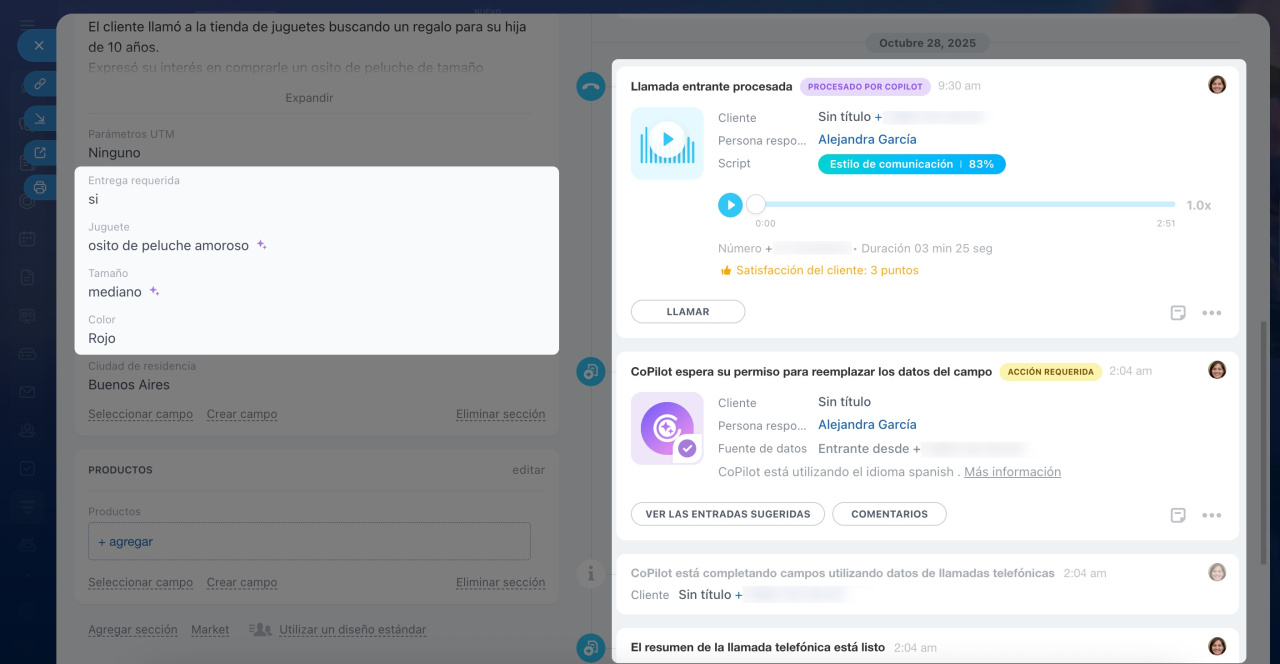This screenshot has width=1280, height=664.
Task: Play the call recording in audio player
Action: 730,205
